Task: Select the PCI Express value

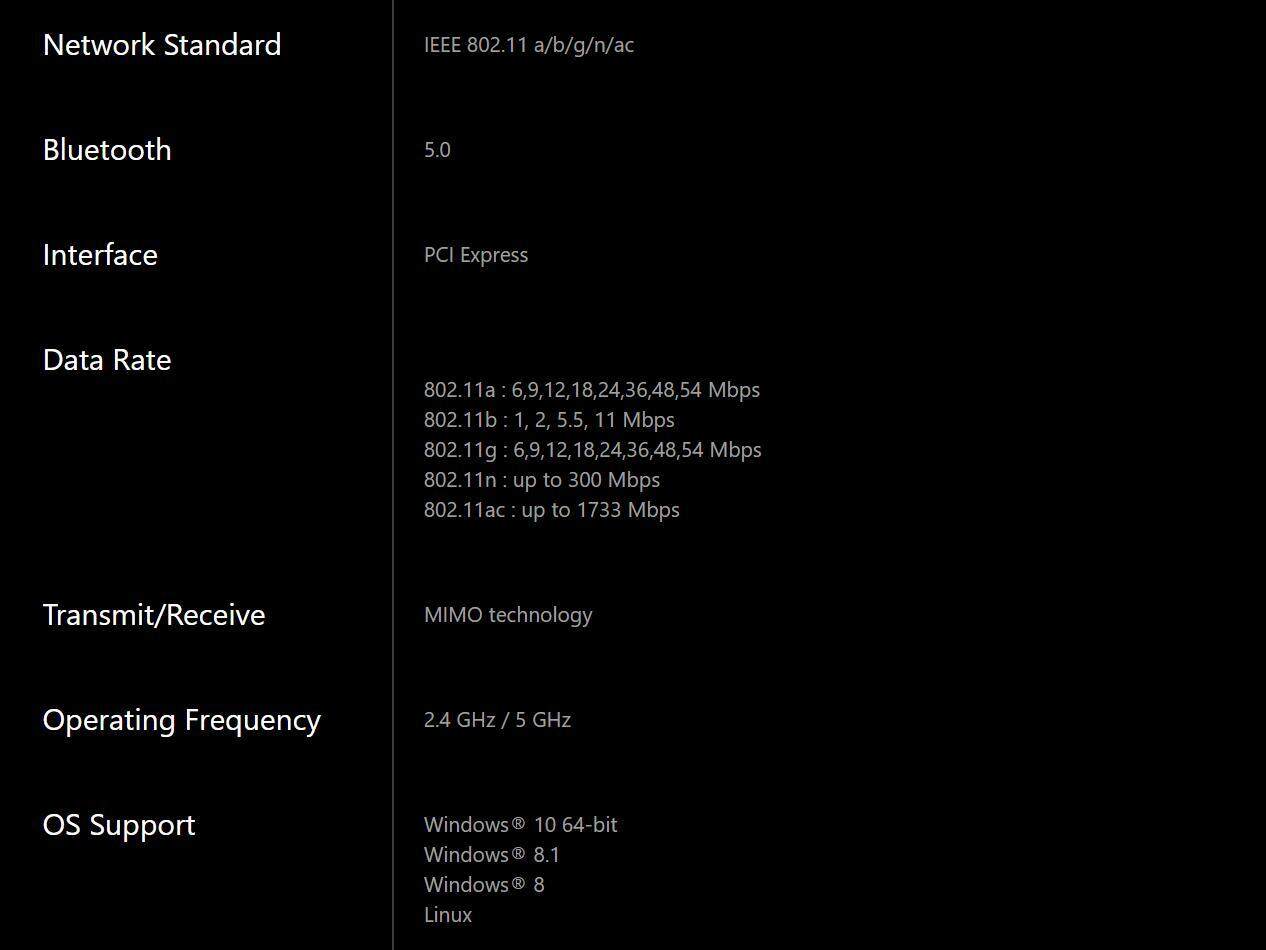Action: [476, 255]
